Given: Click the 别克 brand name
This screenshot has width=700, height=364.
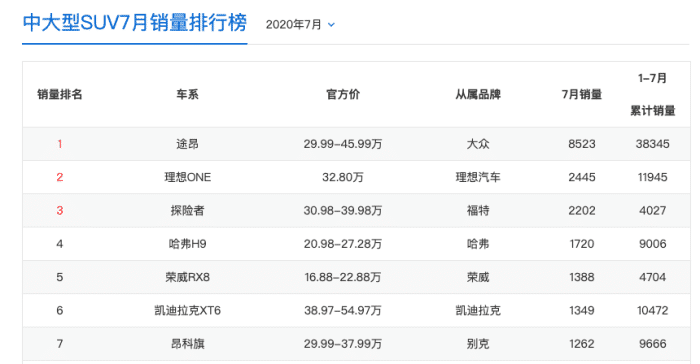Looking at the screenshot, I should [x=478, y=344].
